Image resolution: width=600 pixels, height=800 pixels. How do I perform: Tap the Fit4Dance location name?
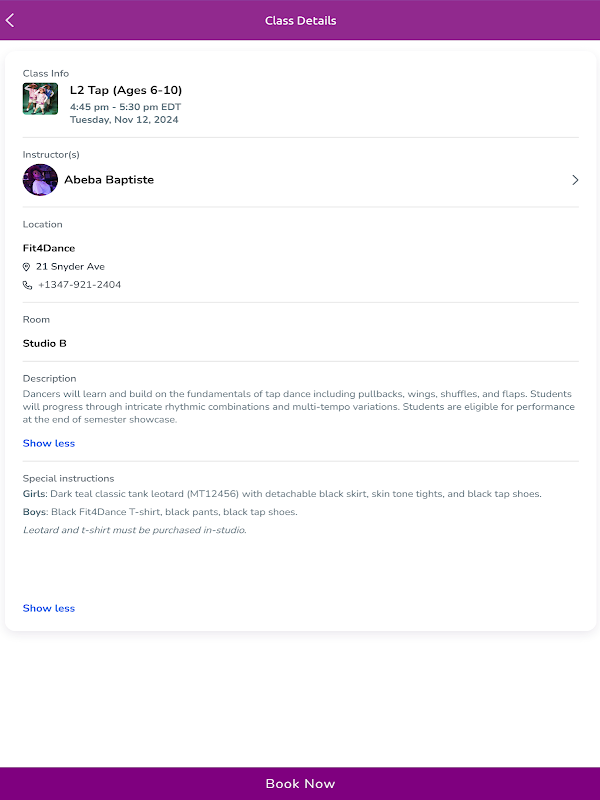[x=49, y=248]
